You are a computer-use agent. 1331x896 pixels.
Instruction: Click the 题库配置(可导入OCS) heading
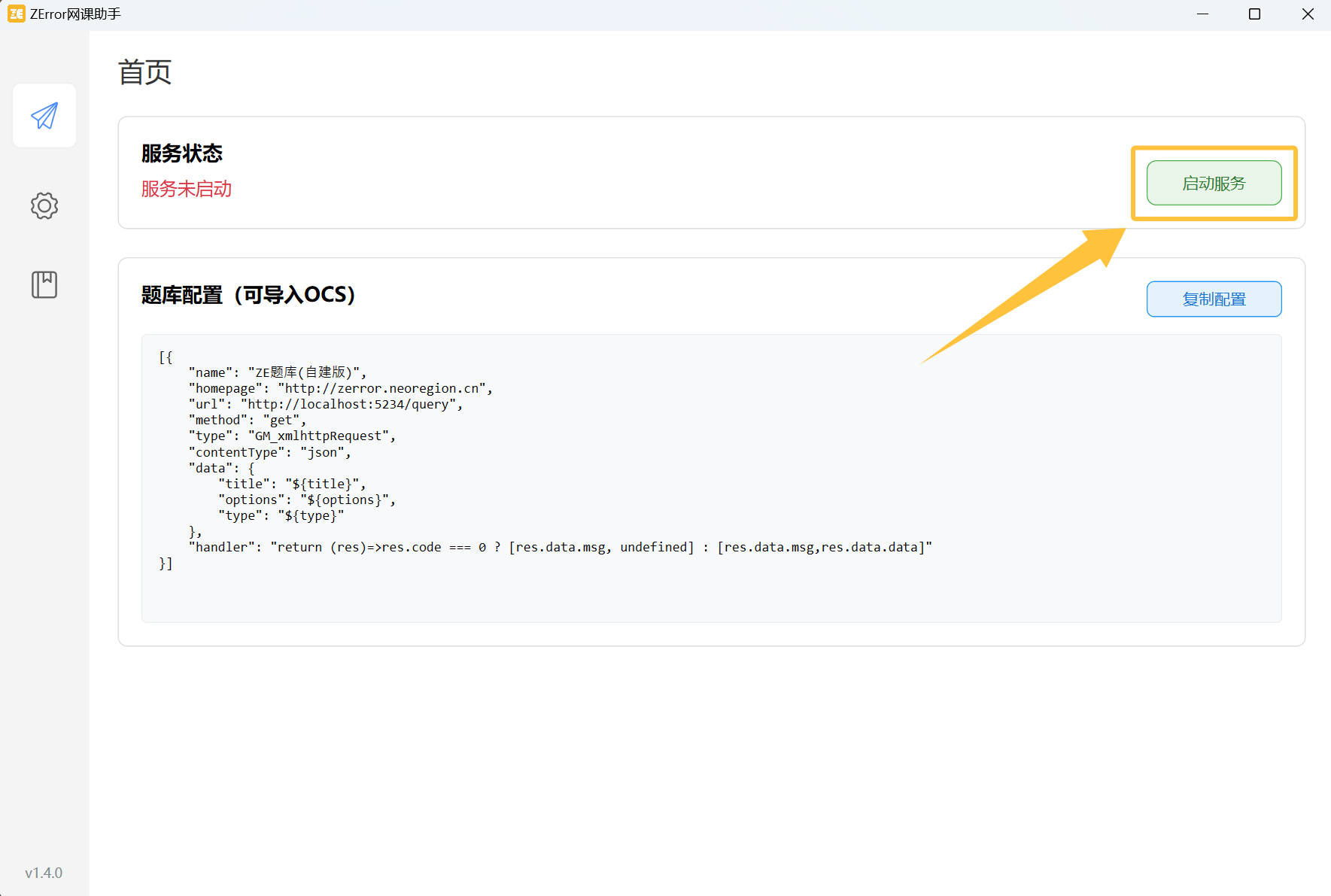[248, 295]
